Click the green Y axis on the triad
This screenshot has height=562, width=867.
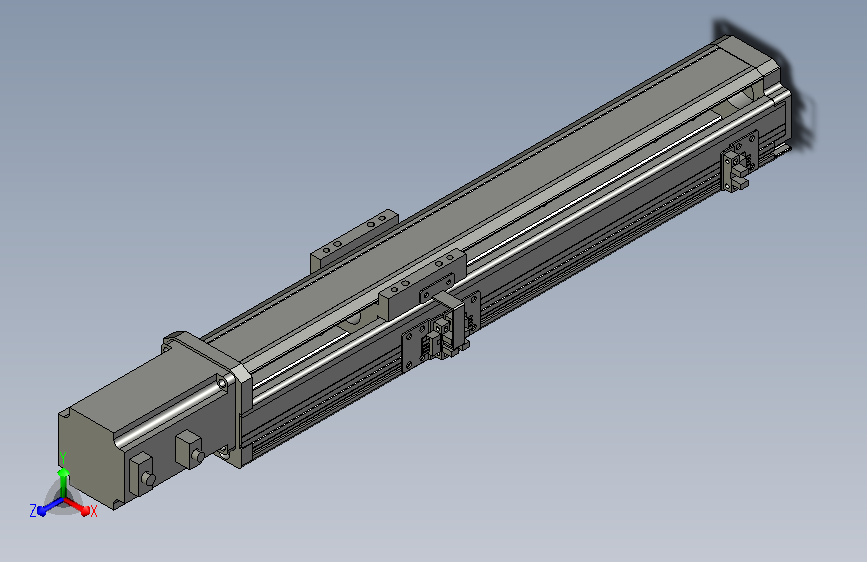pyautogui.click(x=63, y=484)
